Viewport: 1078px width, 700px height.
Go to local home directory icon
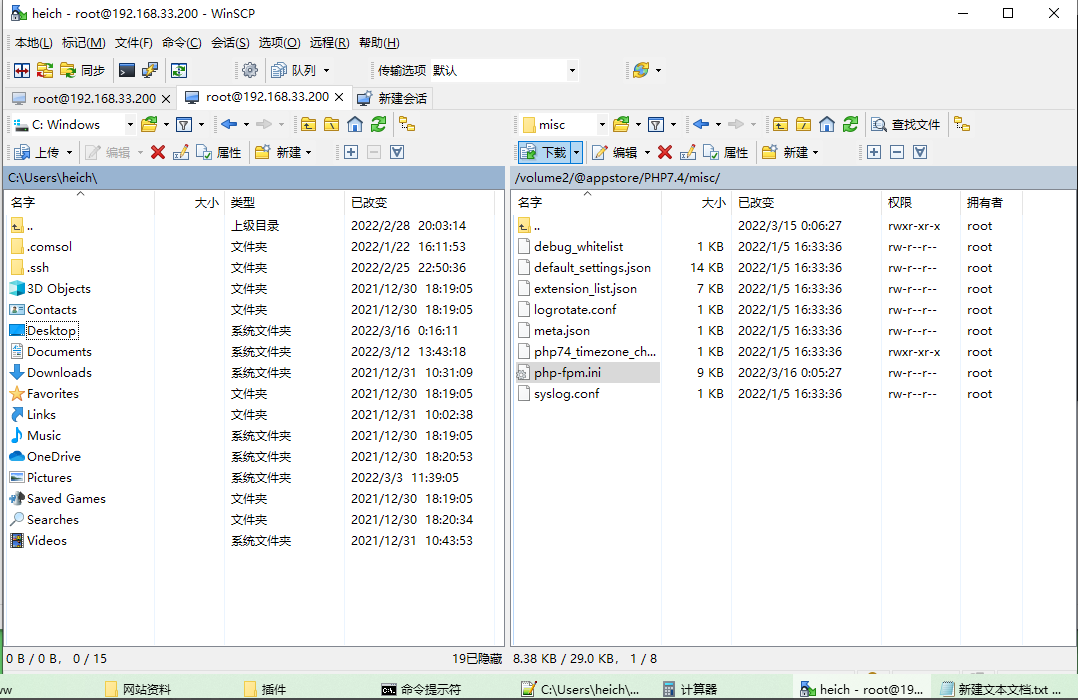point(355,124)
